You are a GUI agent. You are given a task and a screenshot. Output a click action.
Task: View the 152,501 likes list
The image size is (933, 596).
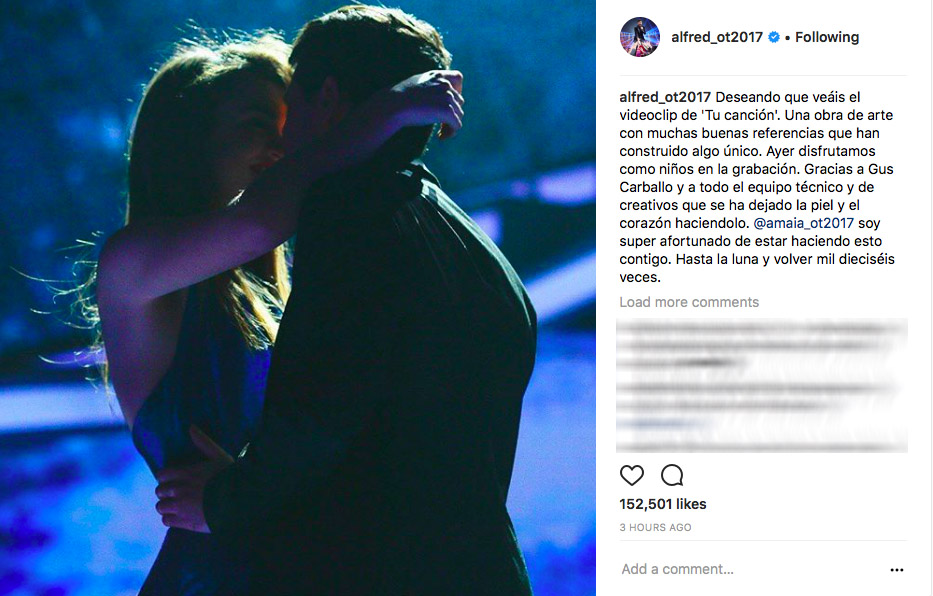point(662,504)
